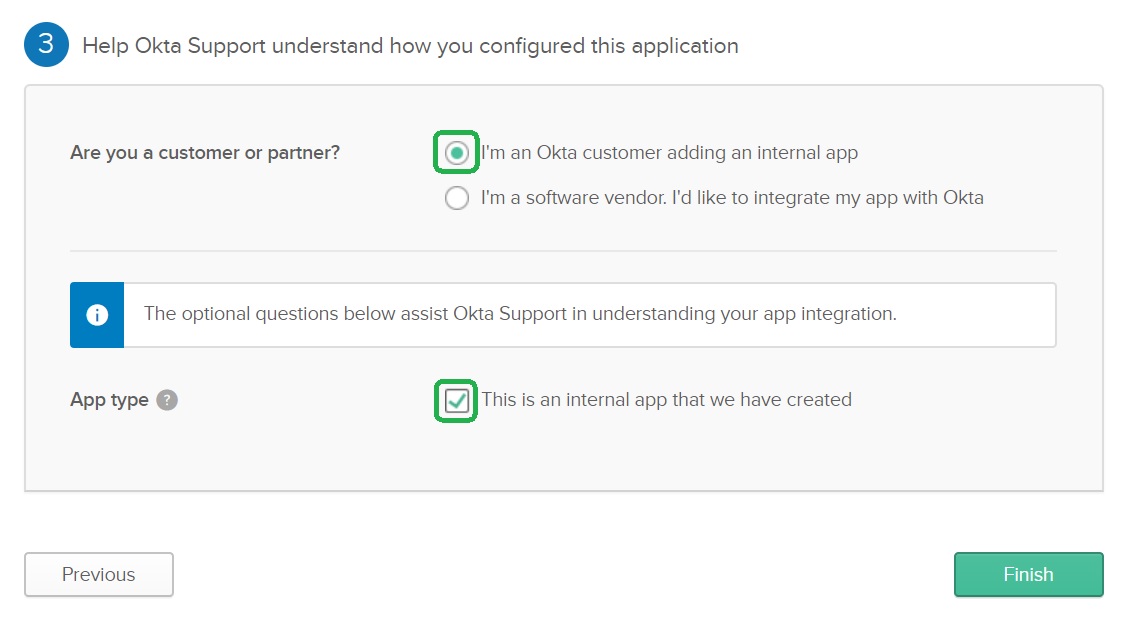Click the App type help question mark icon
Image resolution: width=1143 pixels, height=624 pixels.
pos(167,400)
